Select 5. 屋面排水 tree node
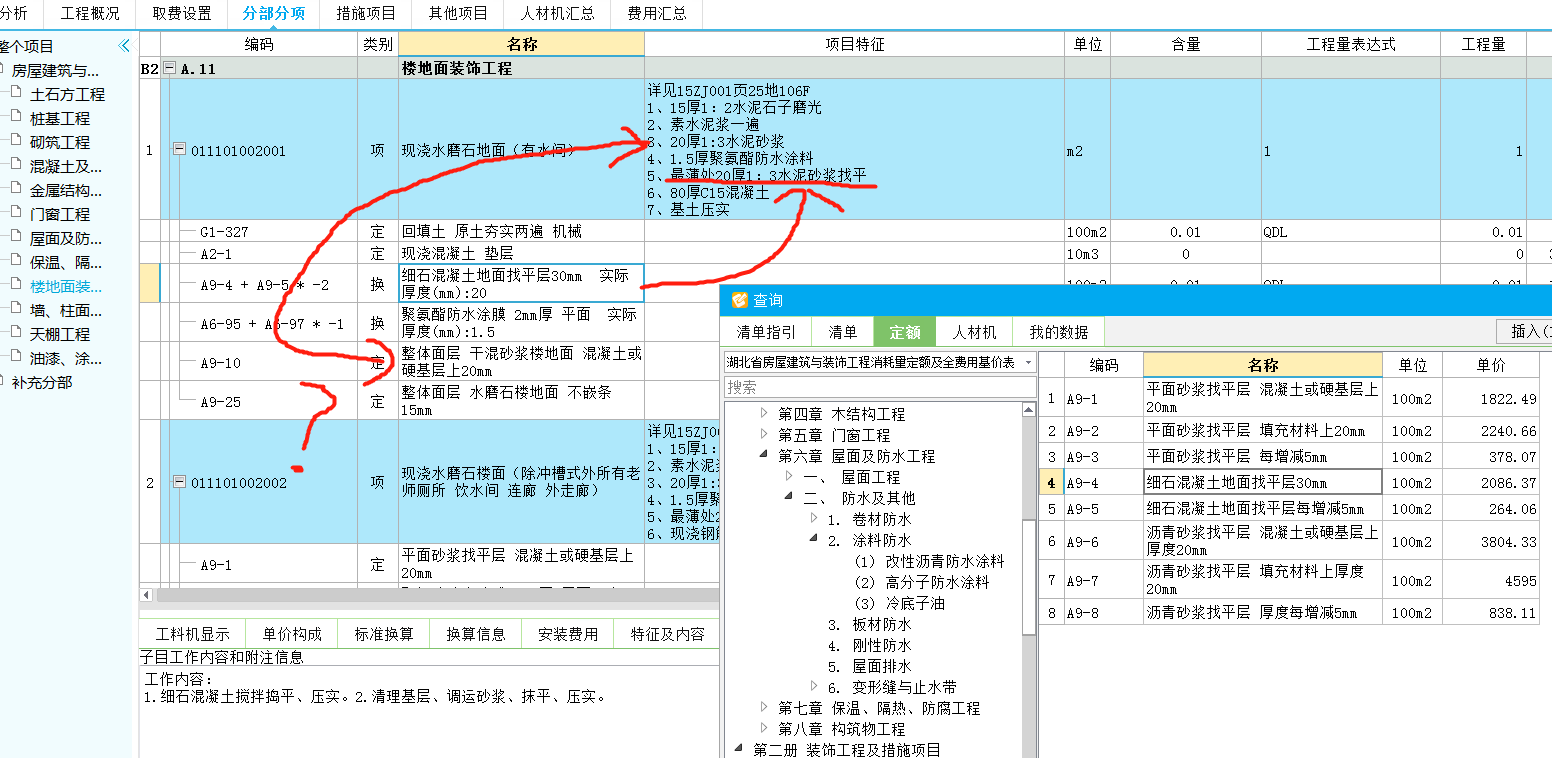This screenshot has width=1552, height=758. point(869,666)
